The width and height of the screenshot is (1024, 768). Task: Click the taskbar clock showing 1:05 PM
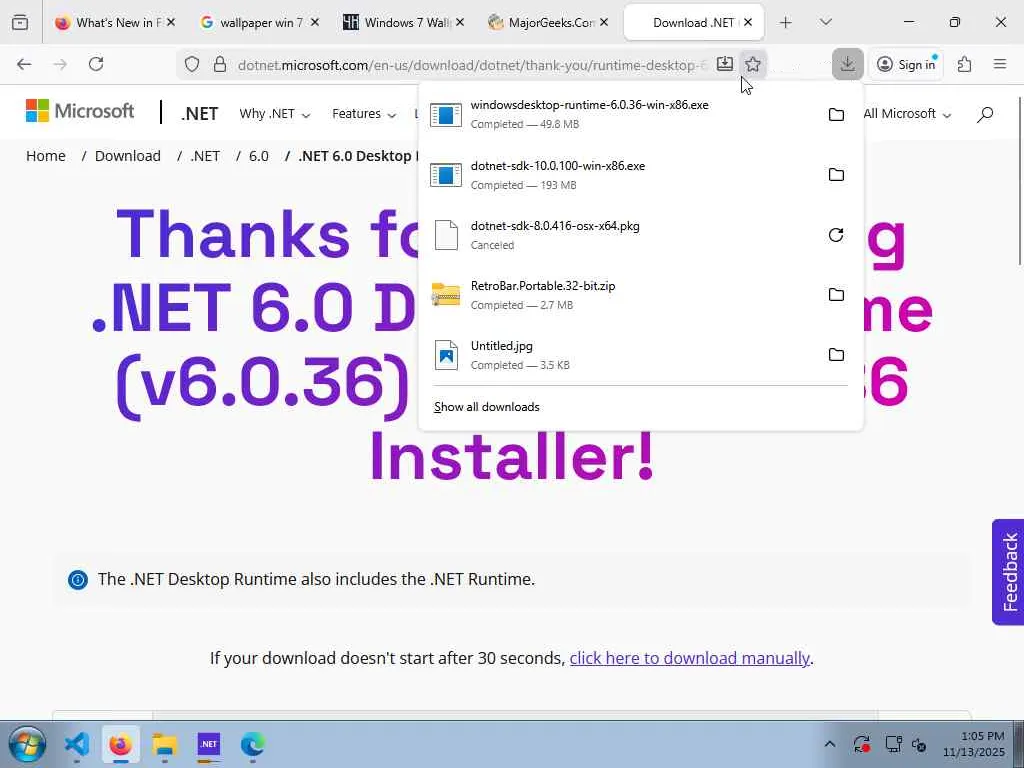point(973,744)
